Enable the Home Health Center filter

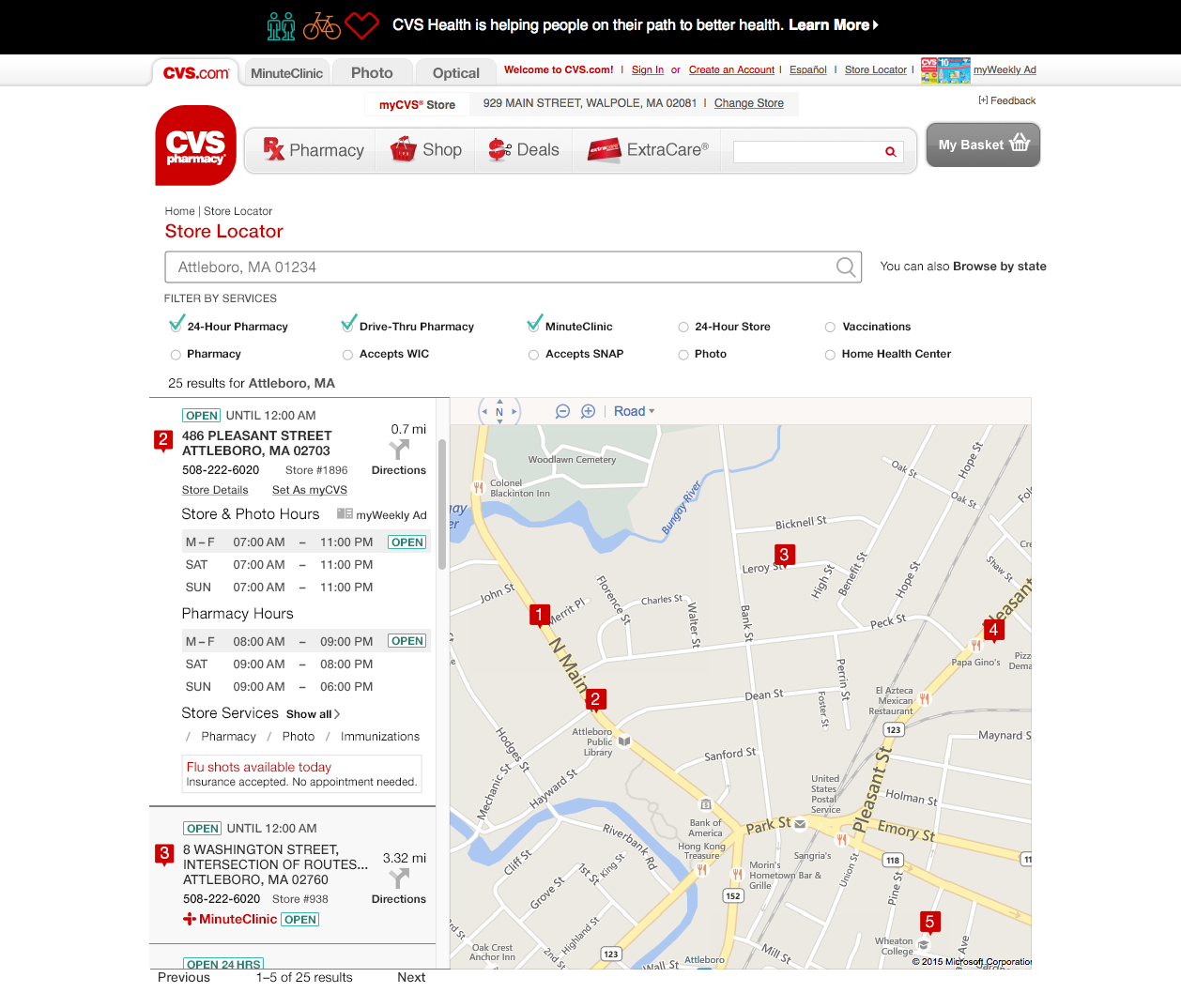tap(830, 355)
